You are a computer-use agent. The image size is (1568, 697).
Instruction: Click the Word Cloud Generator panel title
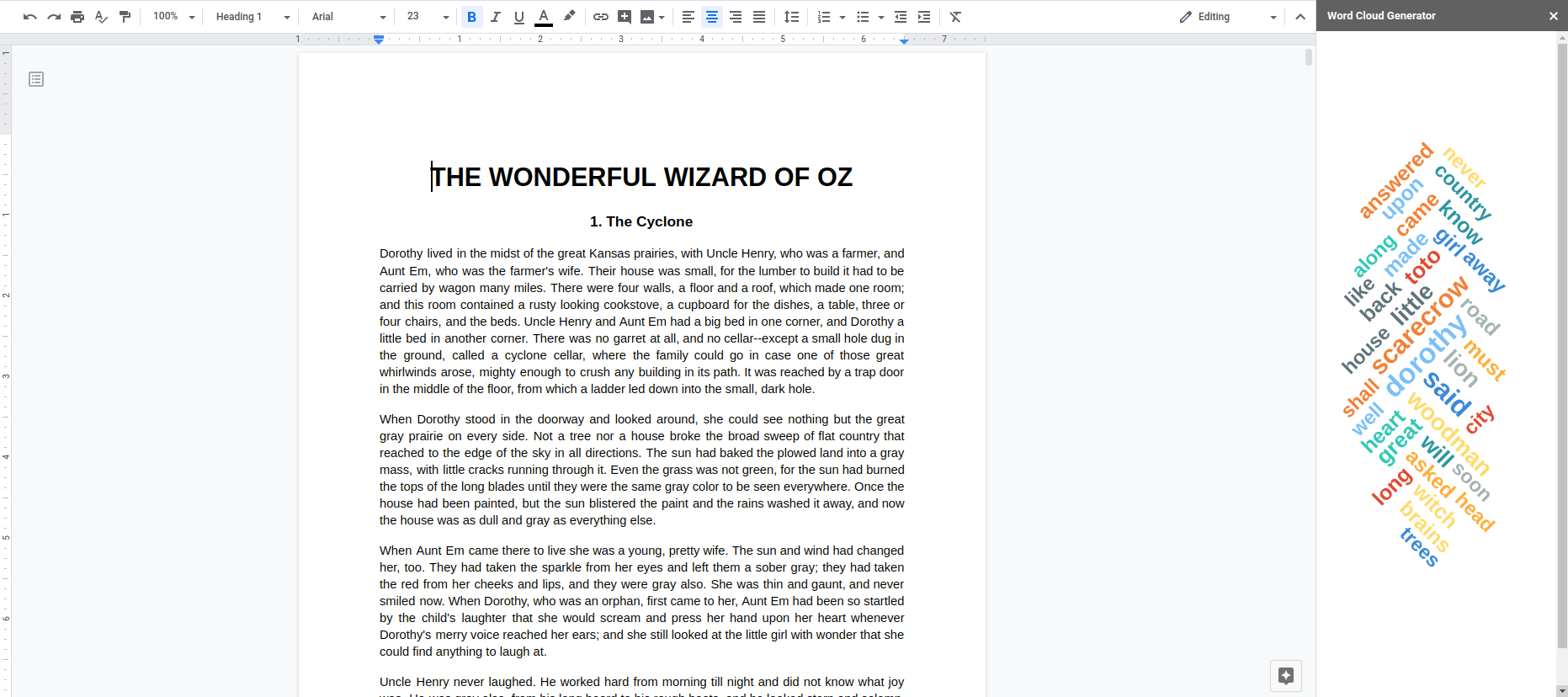pos(1381,16)
